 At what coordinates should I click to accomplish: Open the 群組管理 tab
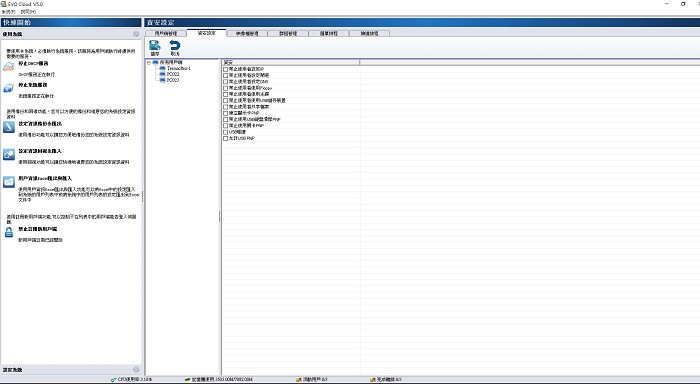click(x=288, y=33)
